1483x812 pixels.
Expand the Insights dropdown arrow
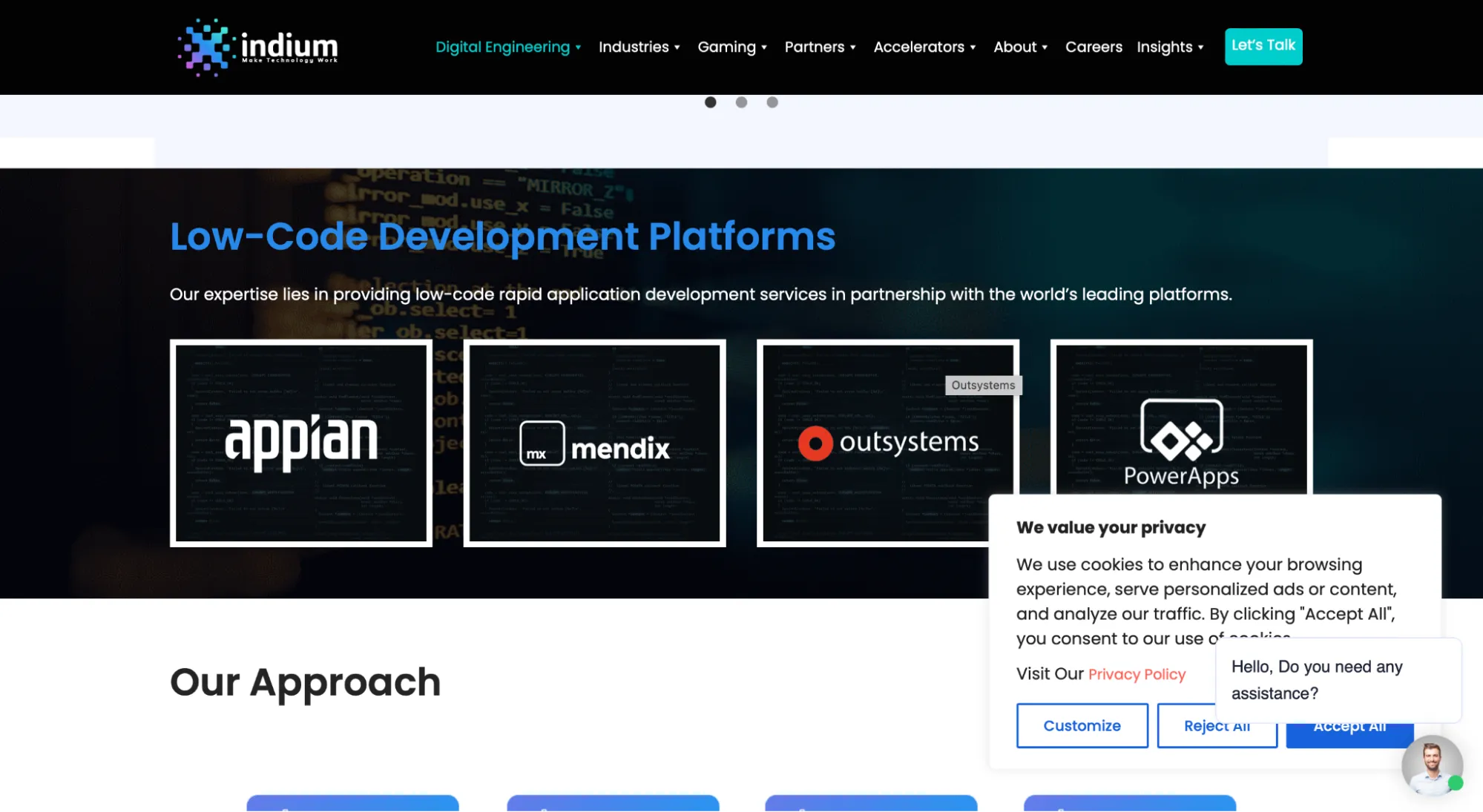[1200, 47]
